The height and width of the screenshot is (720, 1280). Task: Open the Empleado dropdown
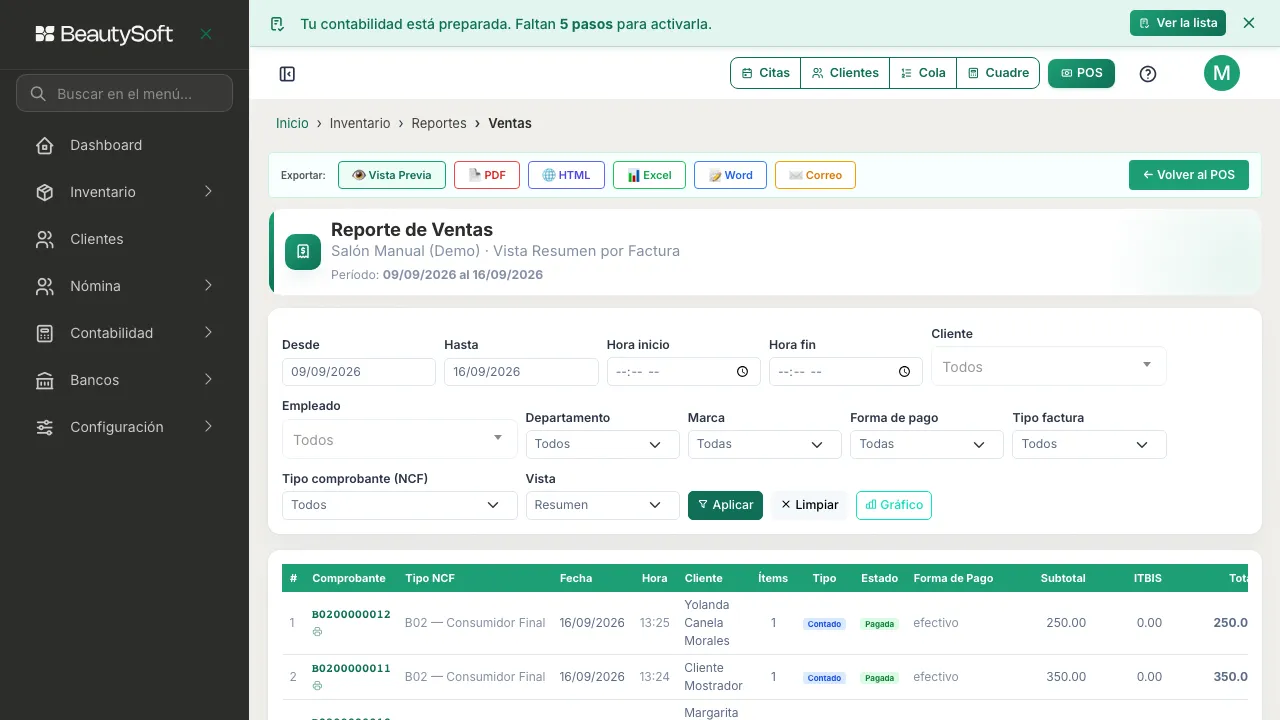pos(399,439)
